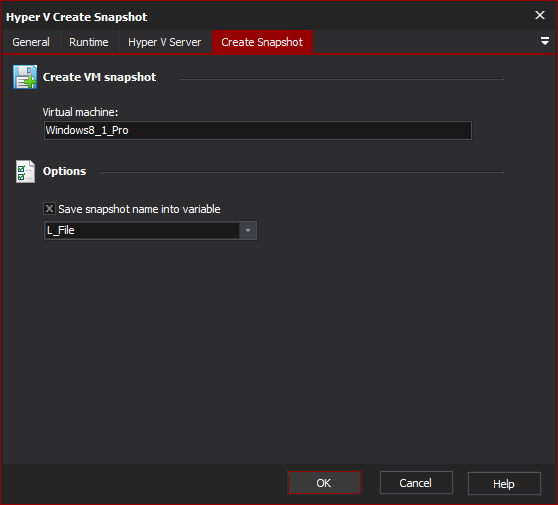Open the Runtime tab

coord(89,42)
